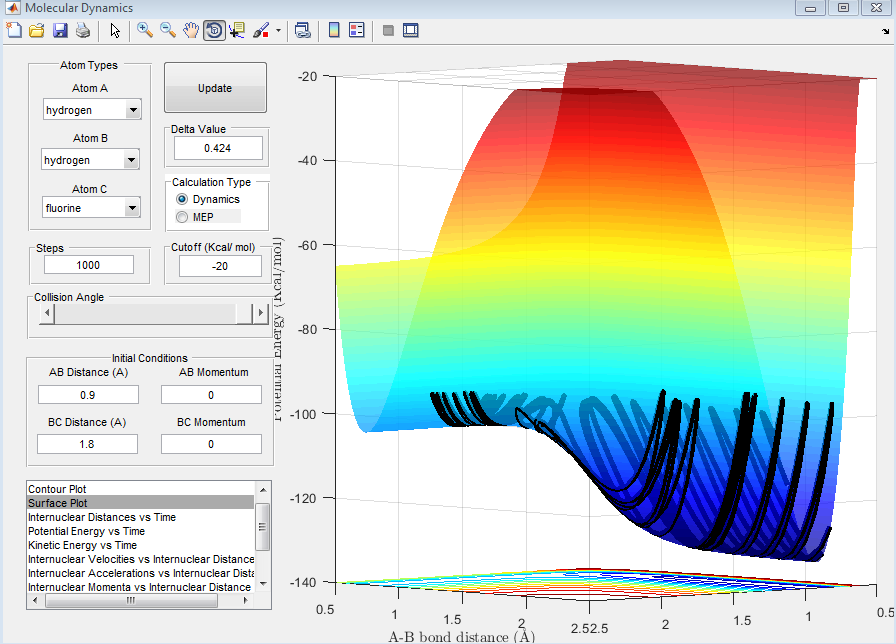
Task: Activate the Pan hand tool
Action: click(x=191, y=31)
